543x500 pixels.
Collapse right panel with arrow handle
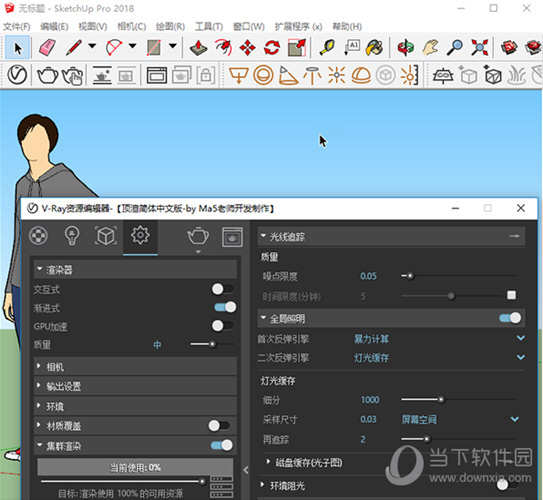(246, 470)
